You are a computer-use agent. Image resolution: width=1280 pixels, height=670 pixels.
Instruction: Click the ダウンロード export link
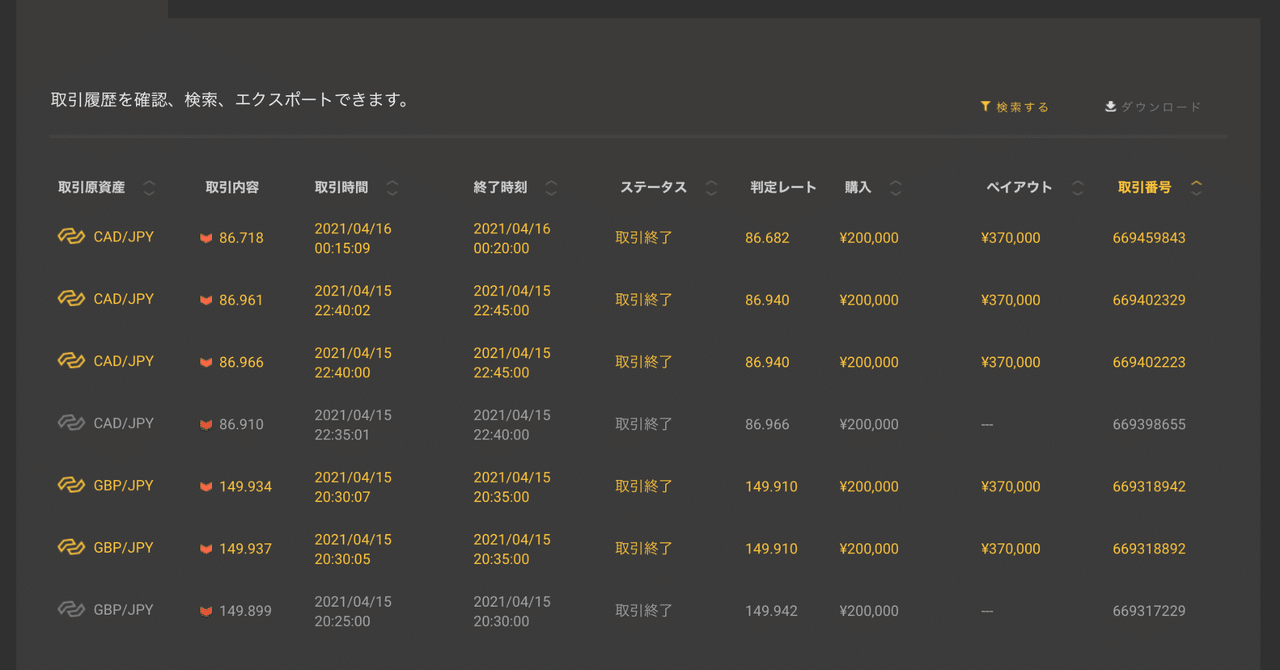click(x=1163, y=105)
